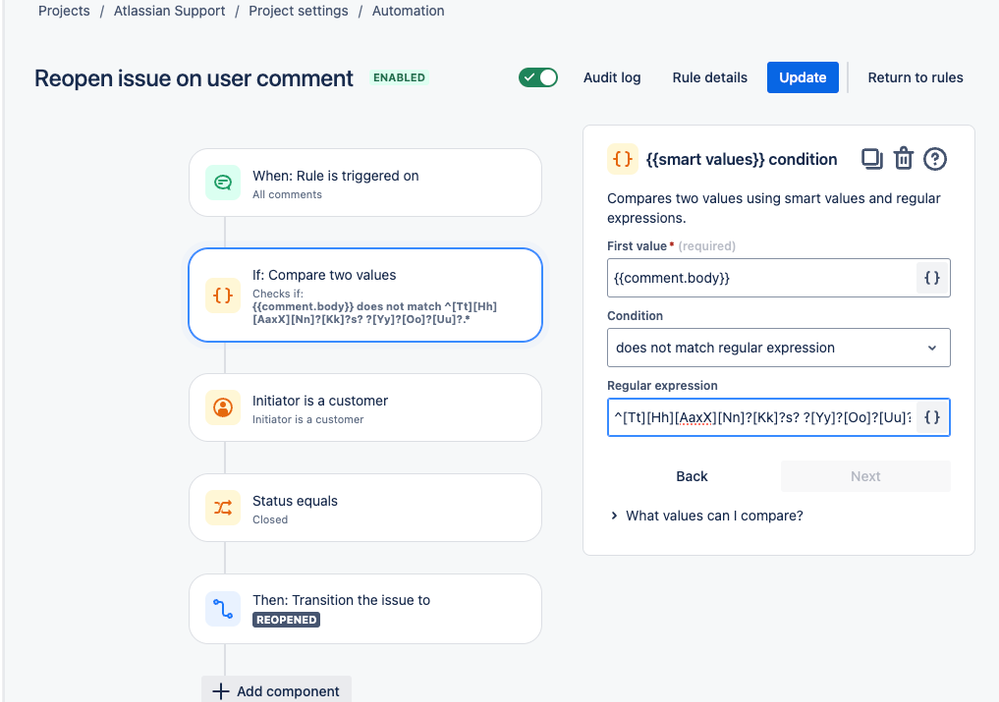Delete condition using the trash icon
Screen dimensions: 999x702
[903, 159]
